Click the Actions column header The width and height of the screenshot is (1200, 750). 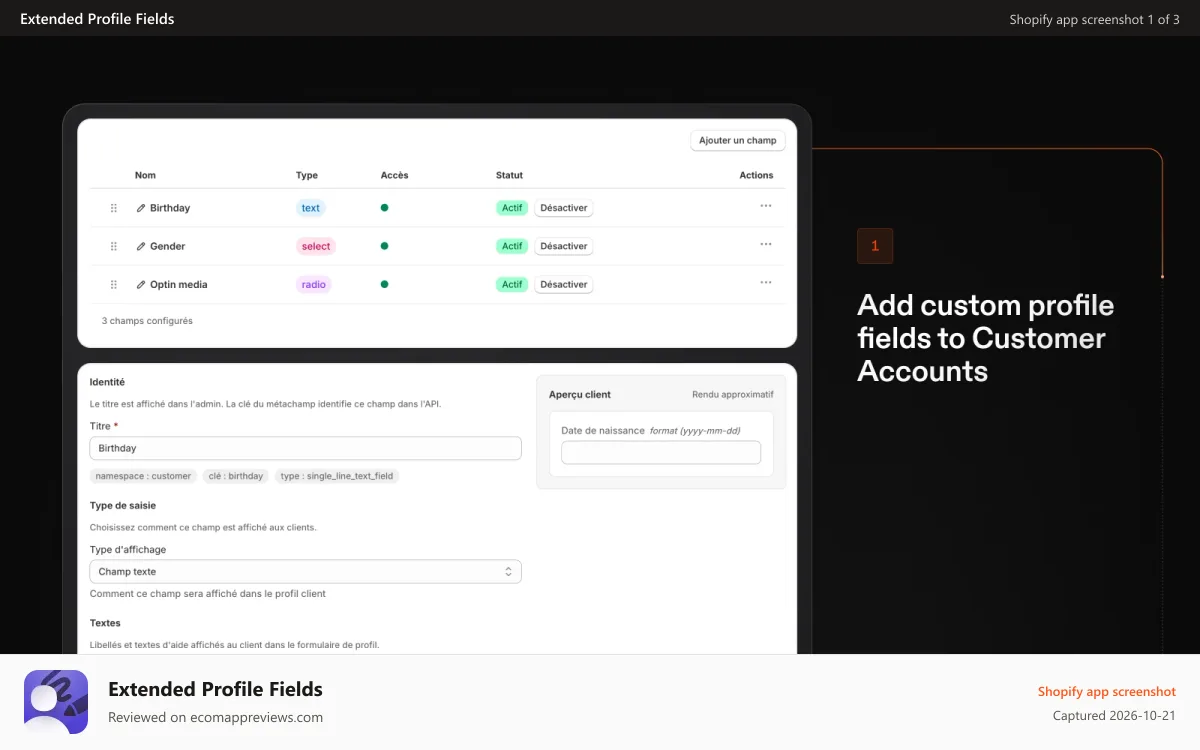(756, 175)
